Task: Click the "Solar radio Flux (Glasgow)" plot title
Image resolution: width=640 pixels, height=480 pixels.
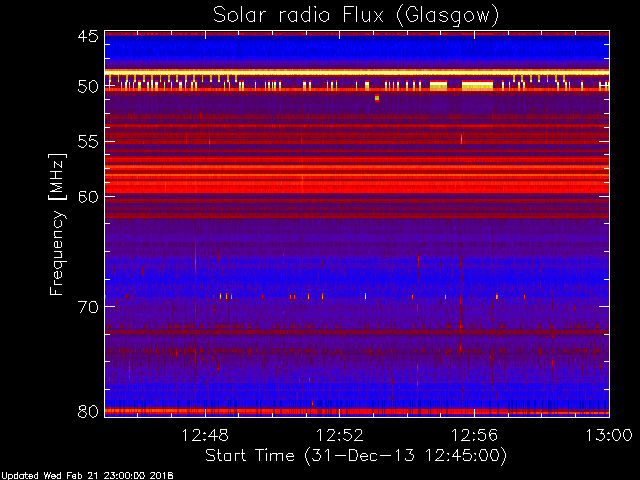Action: coord(356,15)
